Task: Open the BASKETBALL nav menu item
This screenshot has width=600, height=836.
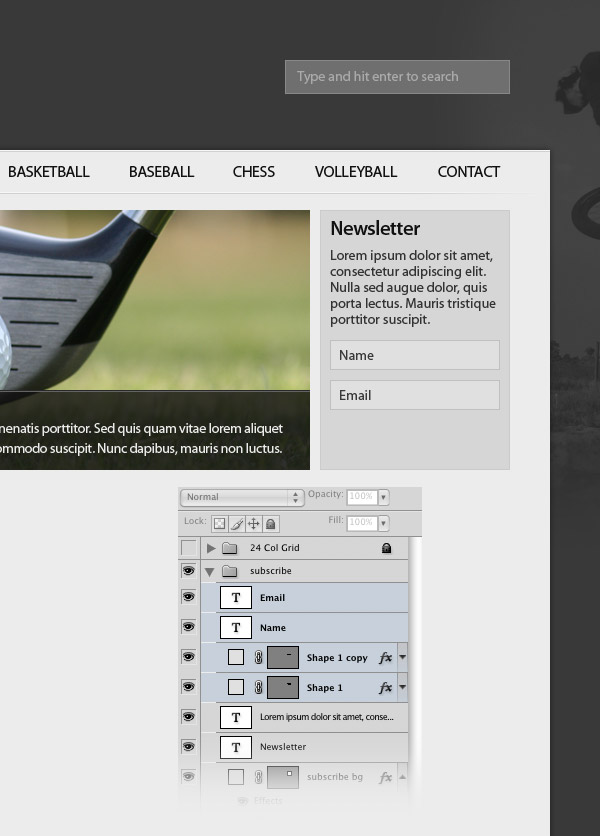Action: click(x=49, y=172)
